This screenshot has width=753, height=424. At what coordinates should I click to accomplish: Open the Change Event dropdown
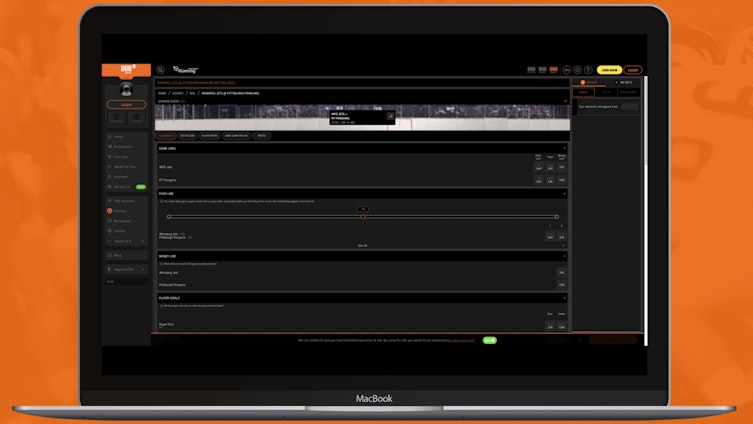coord(172,101)
